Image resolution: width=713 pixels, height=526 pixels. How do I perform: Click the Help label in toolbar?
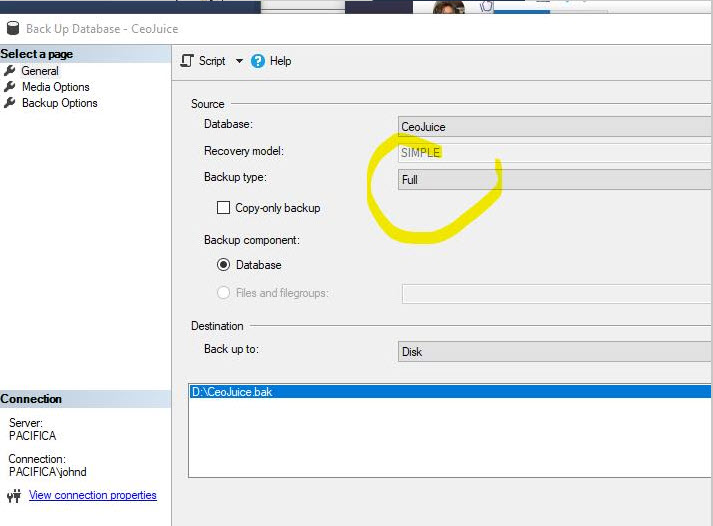coord(281,61)
